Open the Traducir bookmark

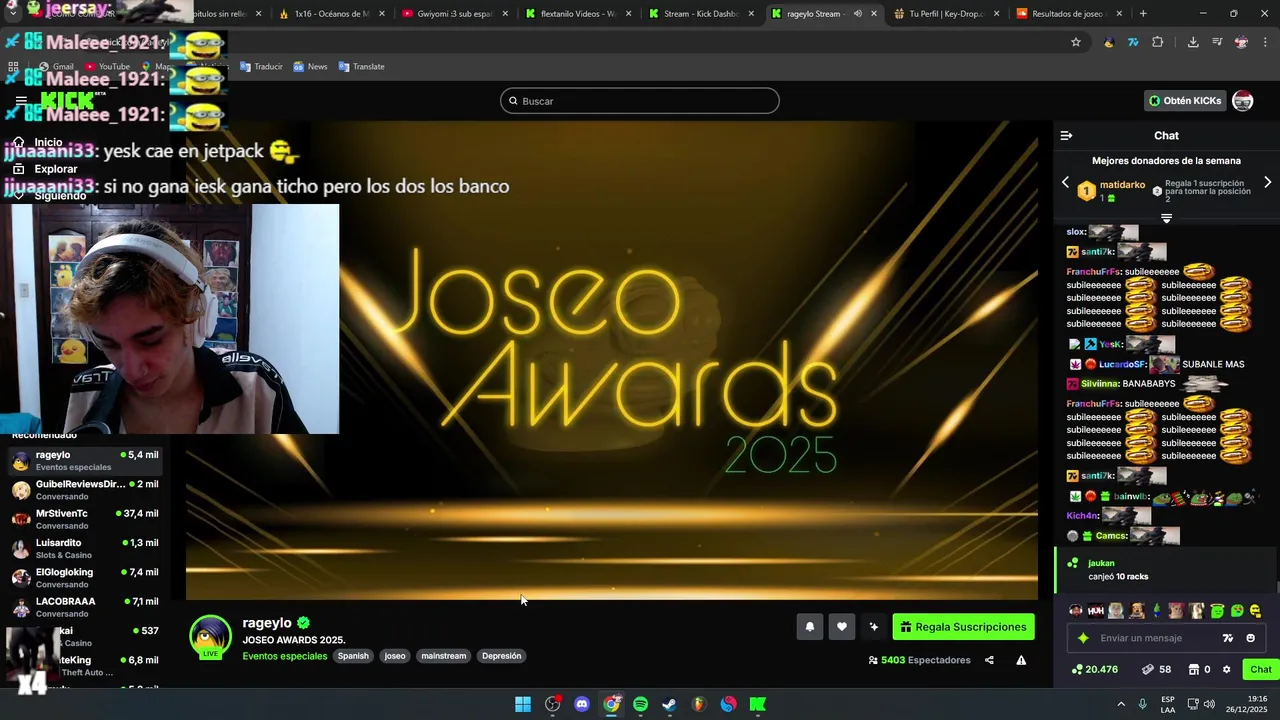click(x=261, y=67)
